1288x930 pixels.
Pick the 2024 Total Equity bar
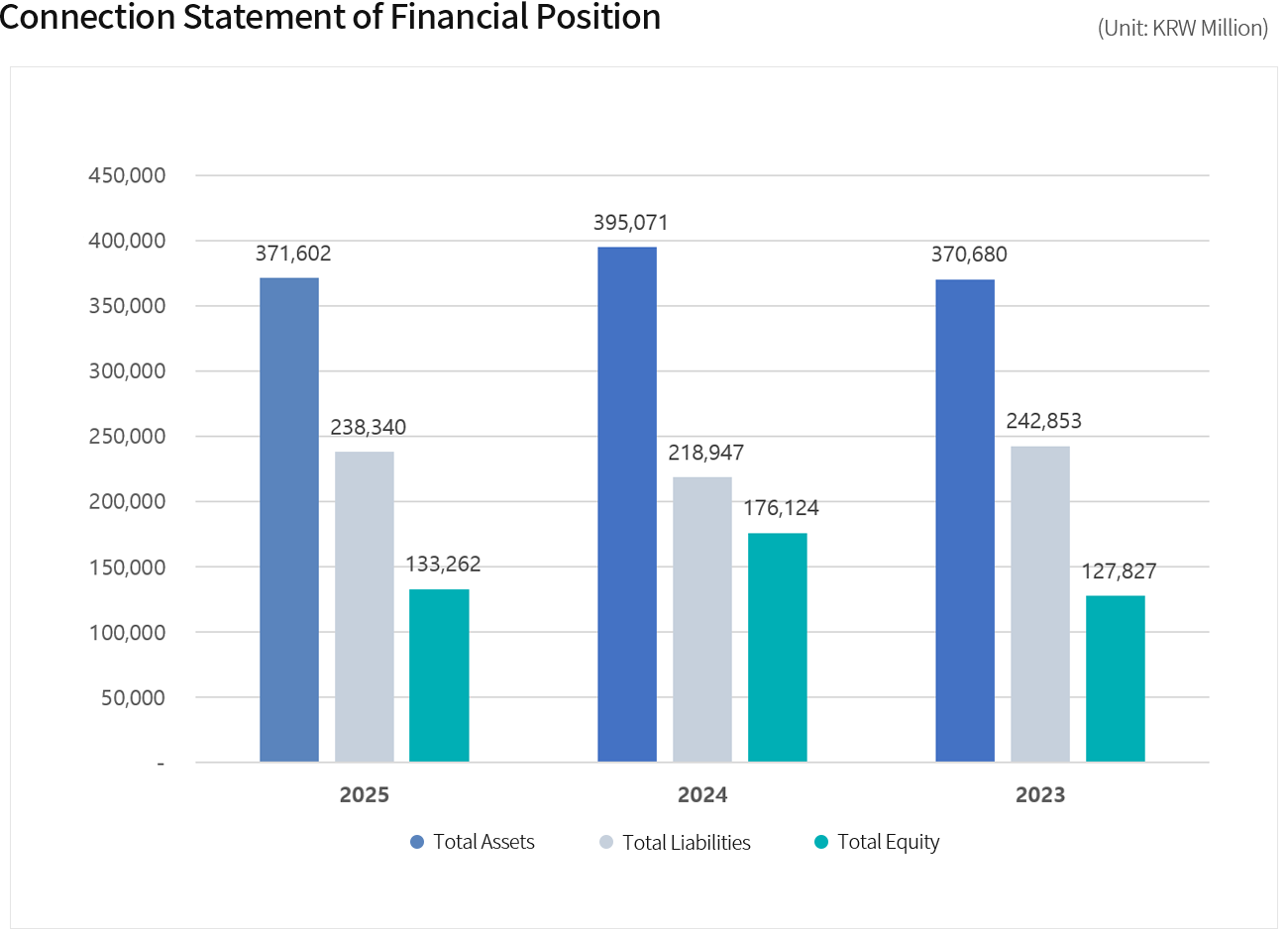point(778,648)
